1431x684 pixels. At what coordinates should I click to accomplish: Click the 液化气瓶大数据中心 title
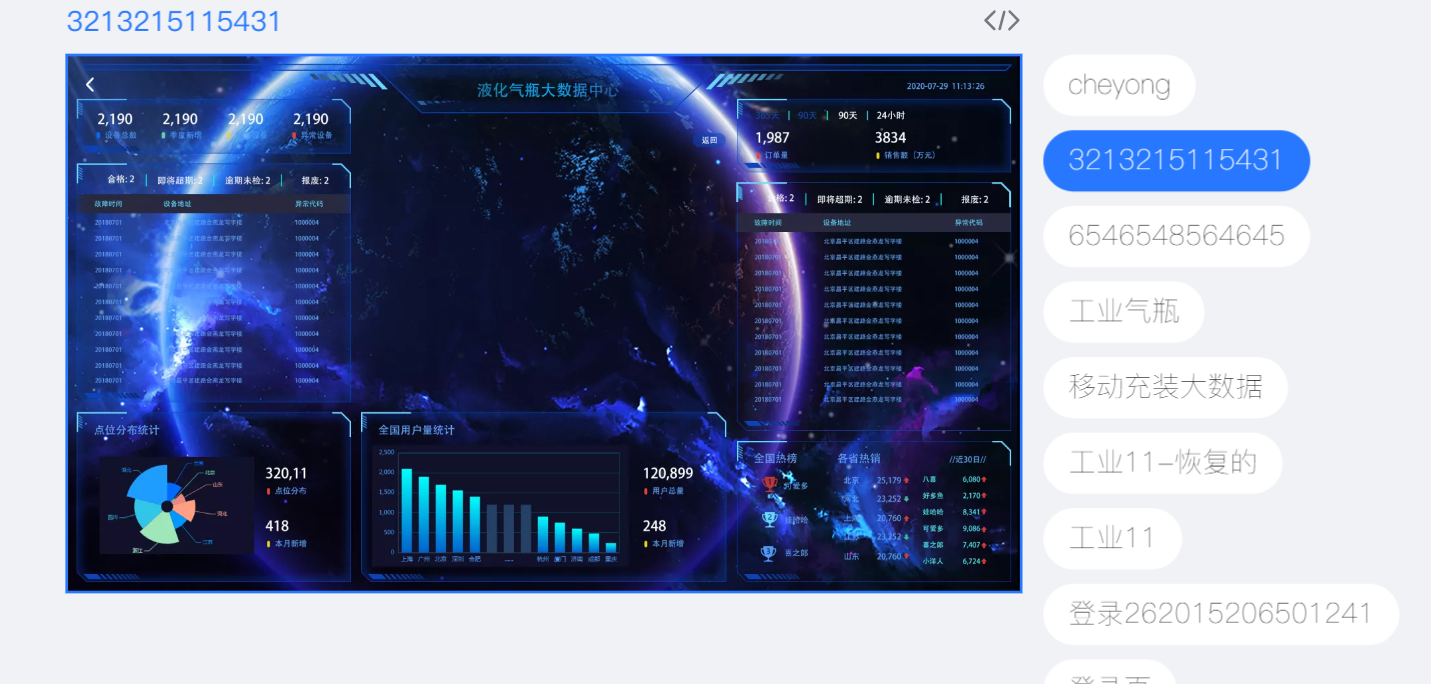pyautogui.click(x=548, y=90)
